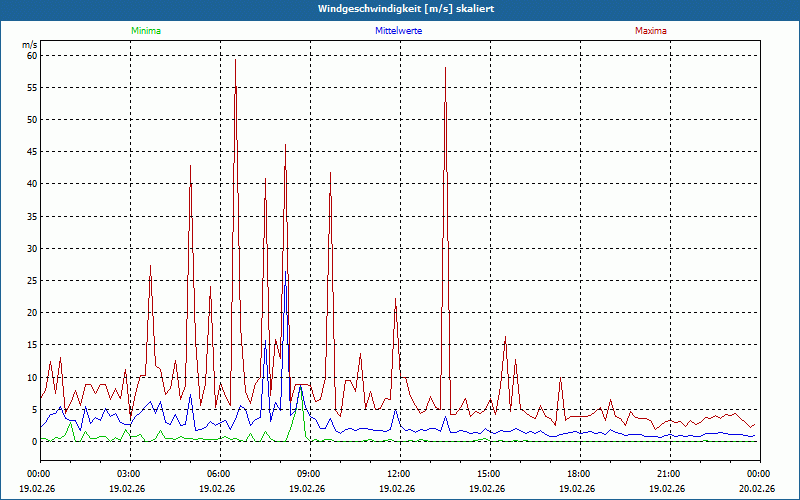This screenshot has width=800, height=500.
Task: Click the 18:00 x-axis time label
Action: 579,474
